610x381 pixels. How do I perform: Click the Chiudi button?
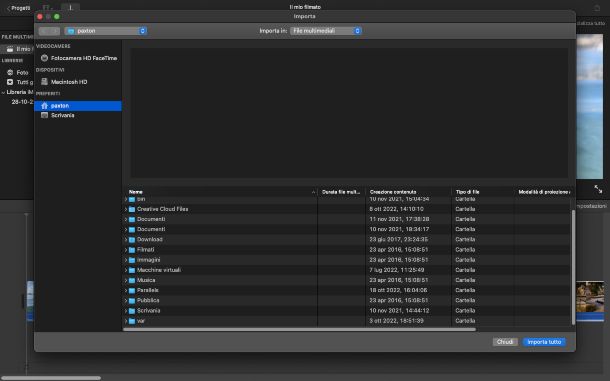(x=505, y=342)
